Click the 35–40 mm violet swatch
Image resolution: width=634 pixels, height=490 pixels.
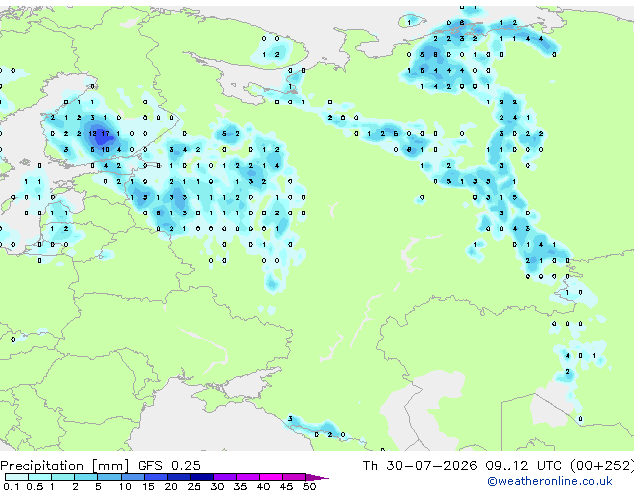[247, 477]
